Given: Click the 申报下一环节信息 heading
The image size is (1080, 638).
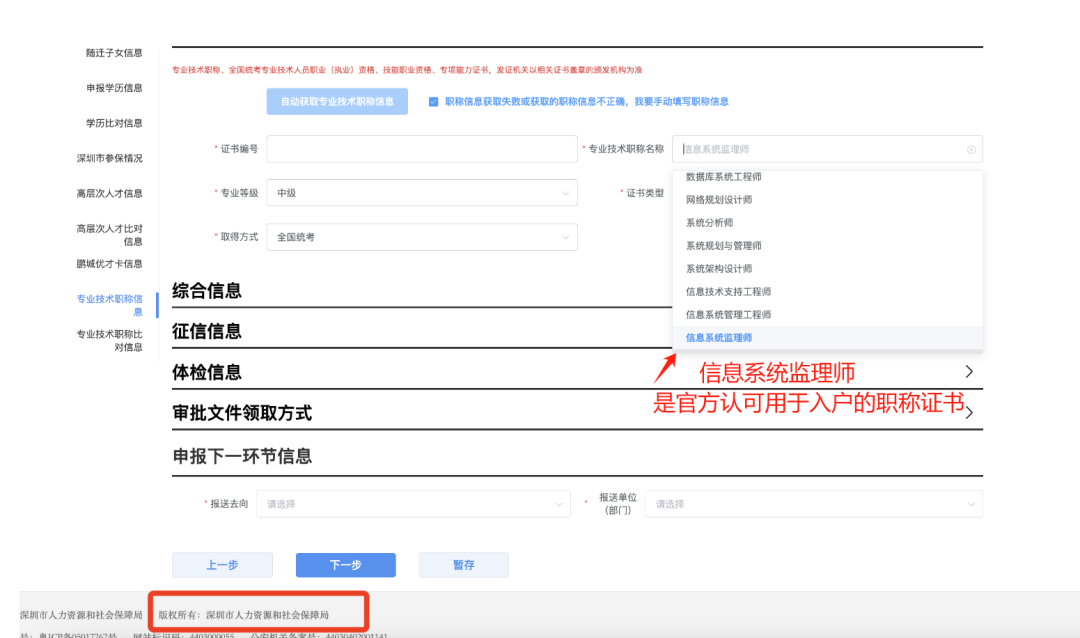Looking at the screenshot, I should click(x=242, y=456).
